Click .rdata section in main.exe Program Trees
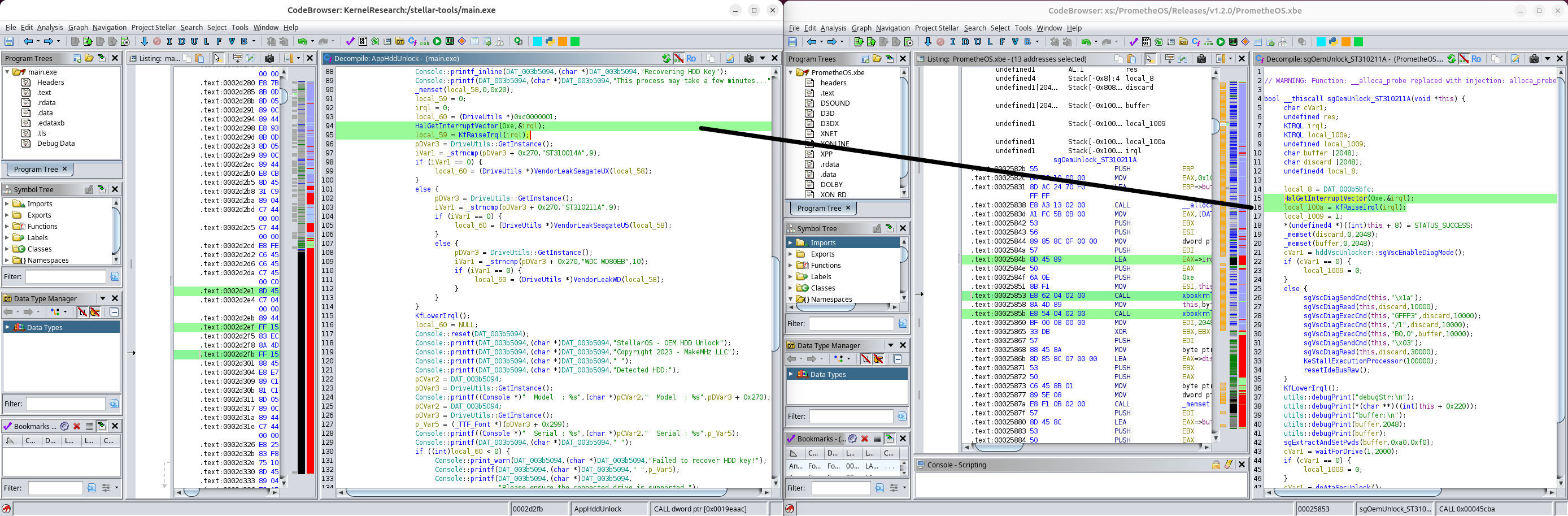Screen dimensions: 1568x516 tap(46, 102)
